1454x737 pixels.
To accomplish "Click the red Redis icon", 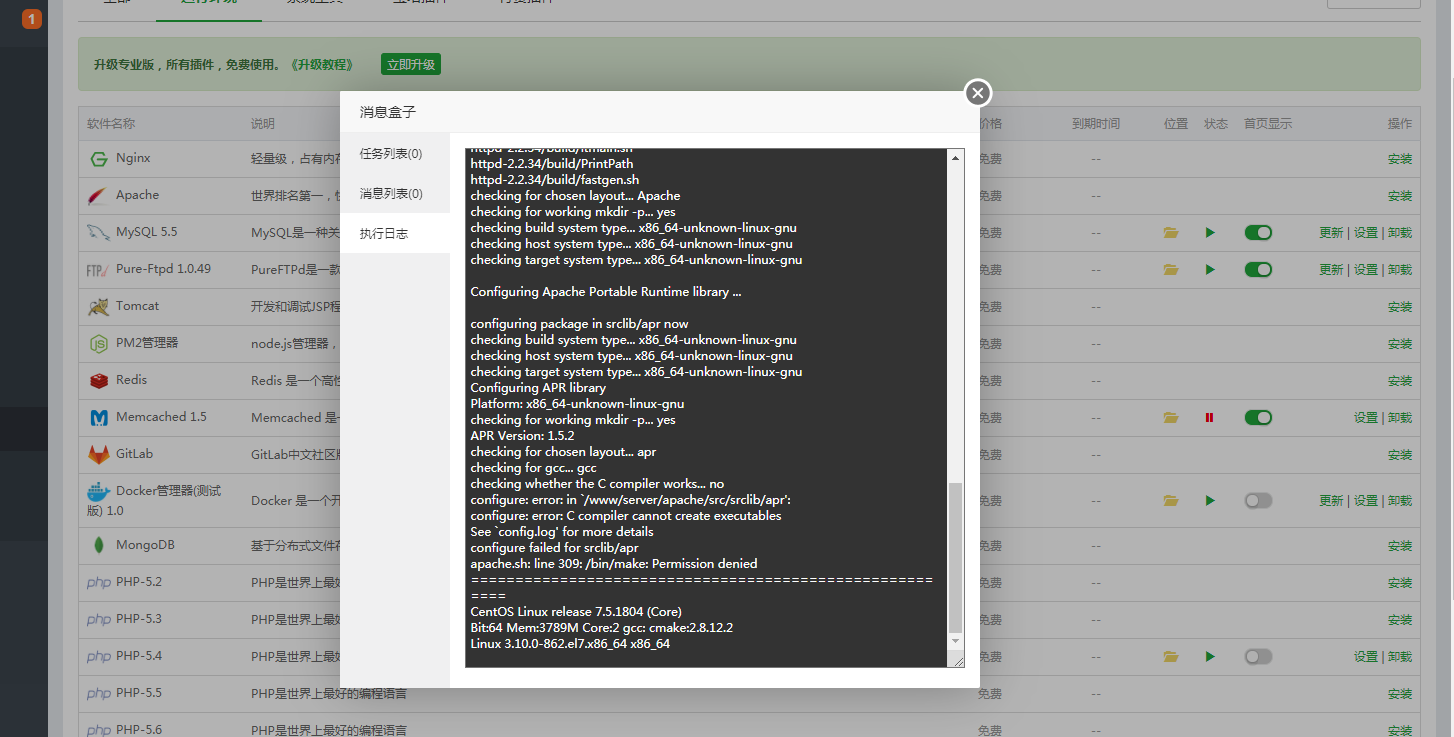I will coord(98,381).
